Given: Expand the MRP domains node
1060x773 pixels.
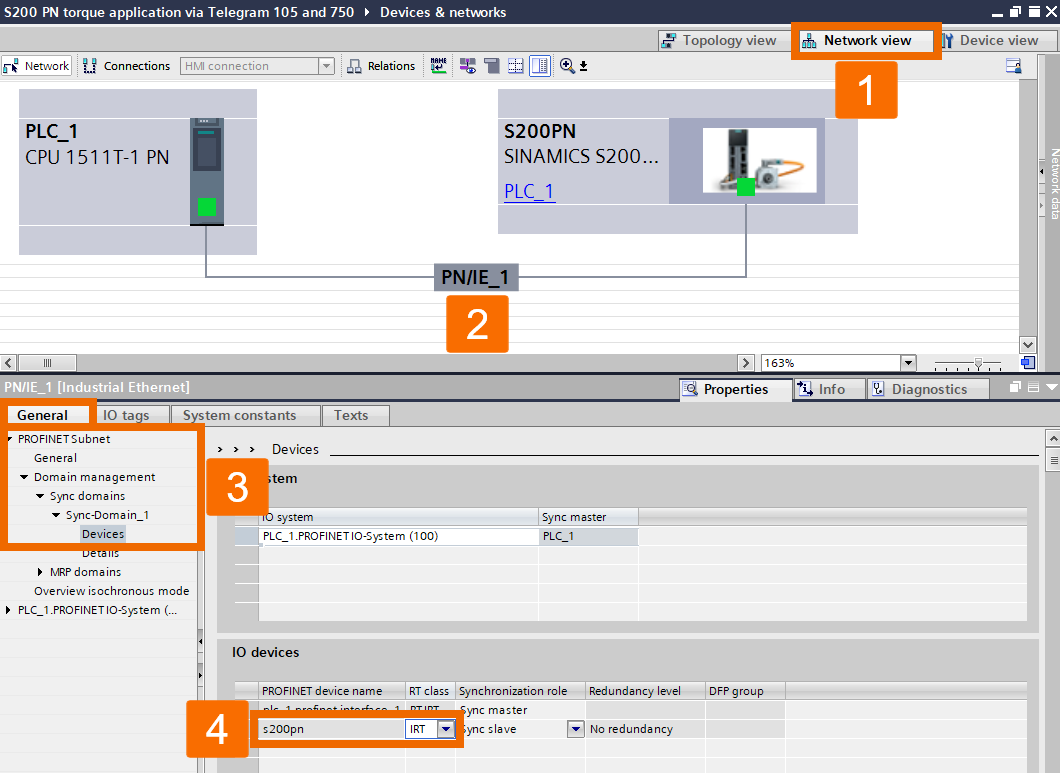Looking at the screenshot, I should [40, 571].
